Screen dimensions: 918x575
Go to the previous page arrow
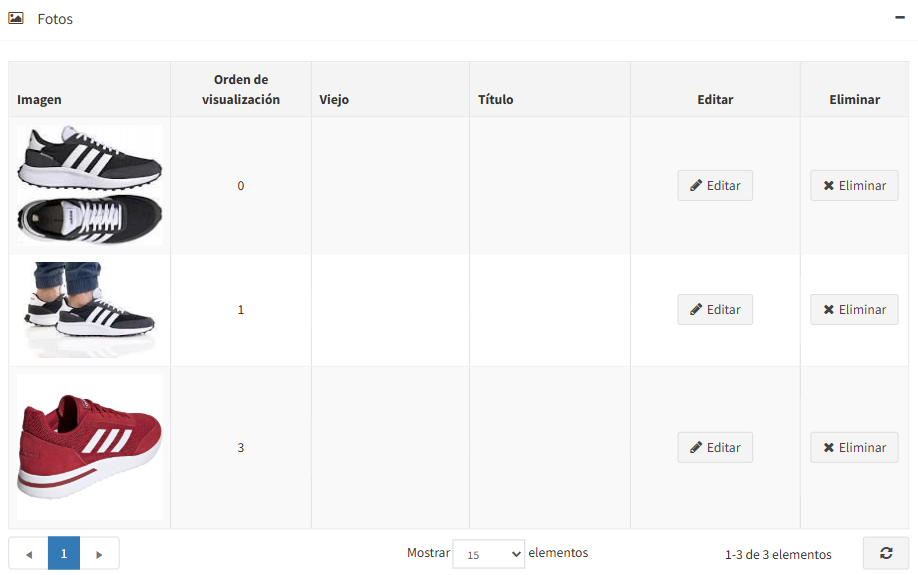click(x=28, y=553)
